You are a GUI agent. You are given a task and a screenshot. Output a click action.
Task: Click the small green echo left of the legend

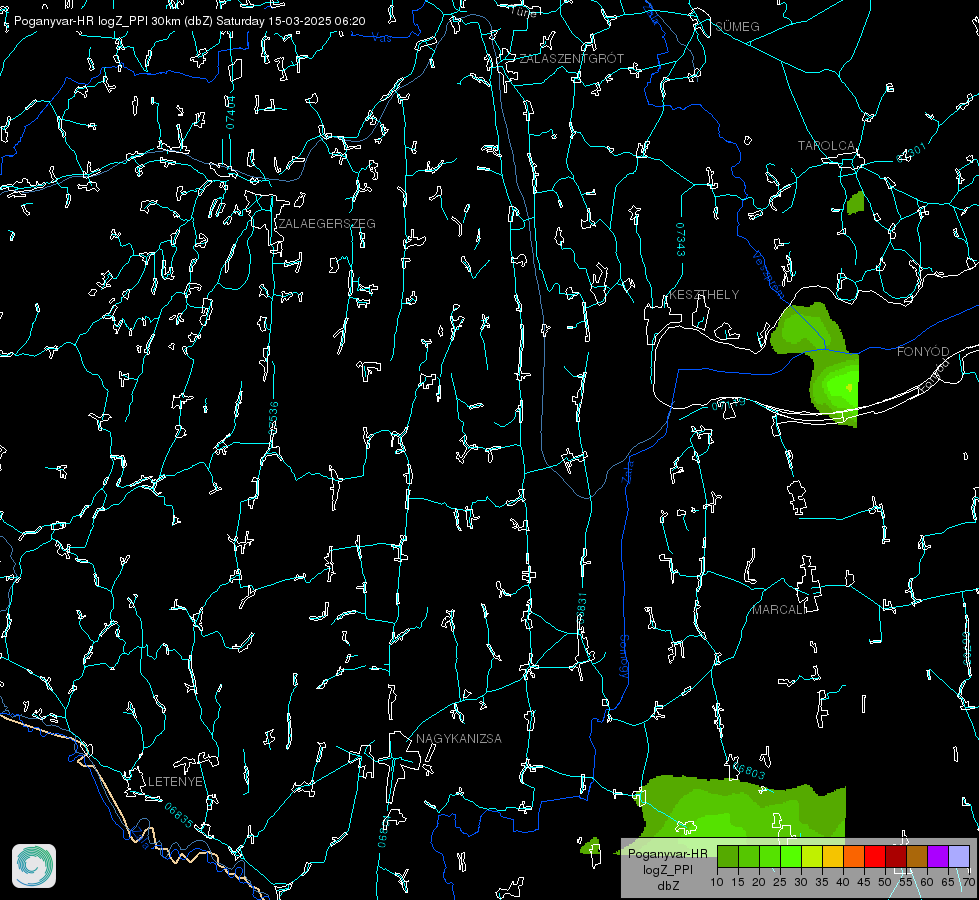[x=590, y=847]
